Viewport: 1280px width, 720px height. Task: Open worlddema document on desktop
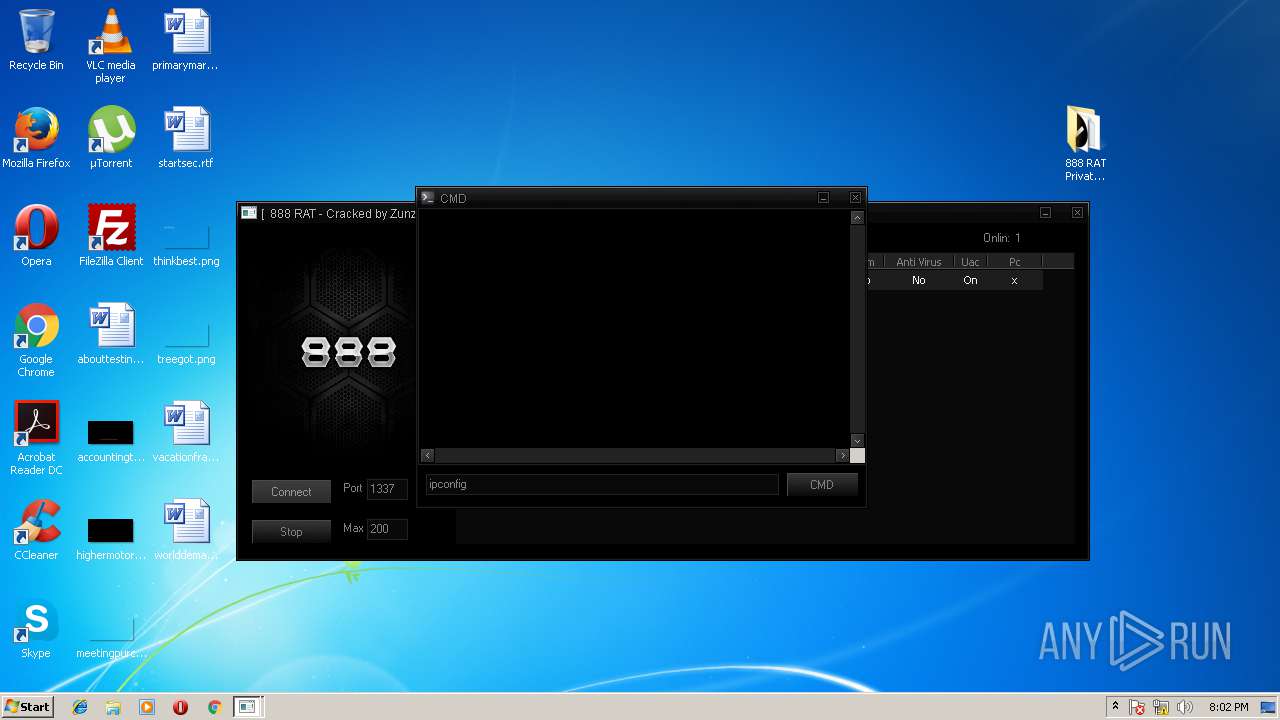coord(186,530)
